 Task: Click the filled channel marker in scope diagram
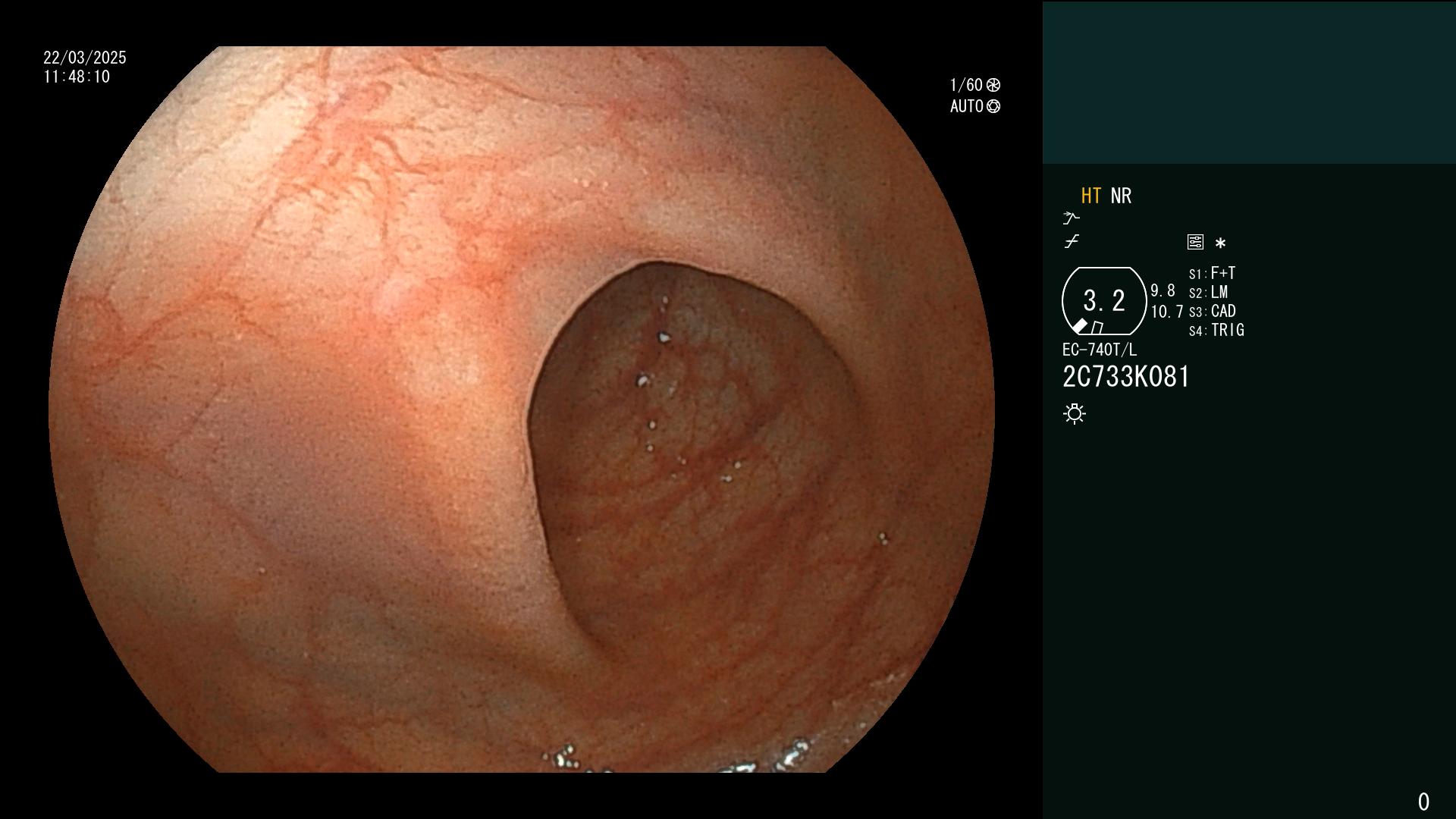pyautogui.click(x=1080, y=326)
